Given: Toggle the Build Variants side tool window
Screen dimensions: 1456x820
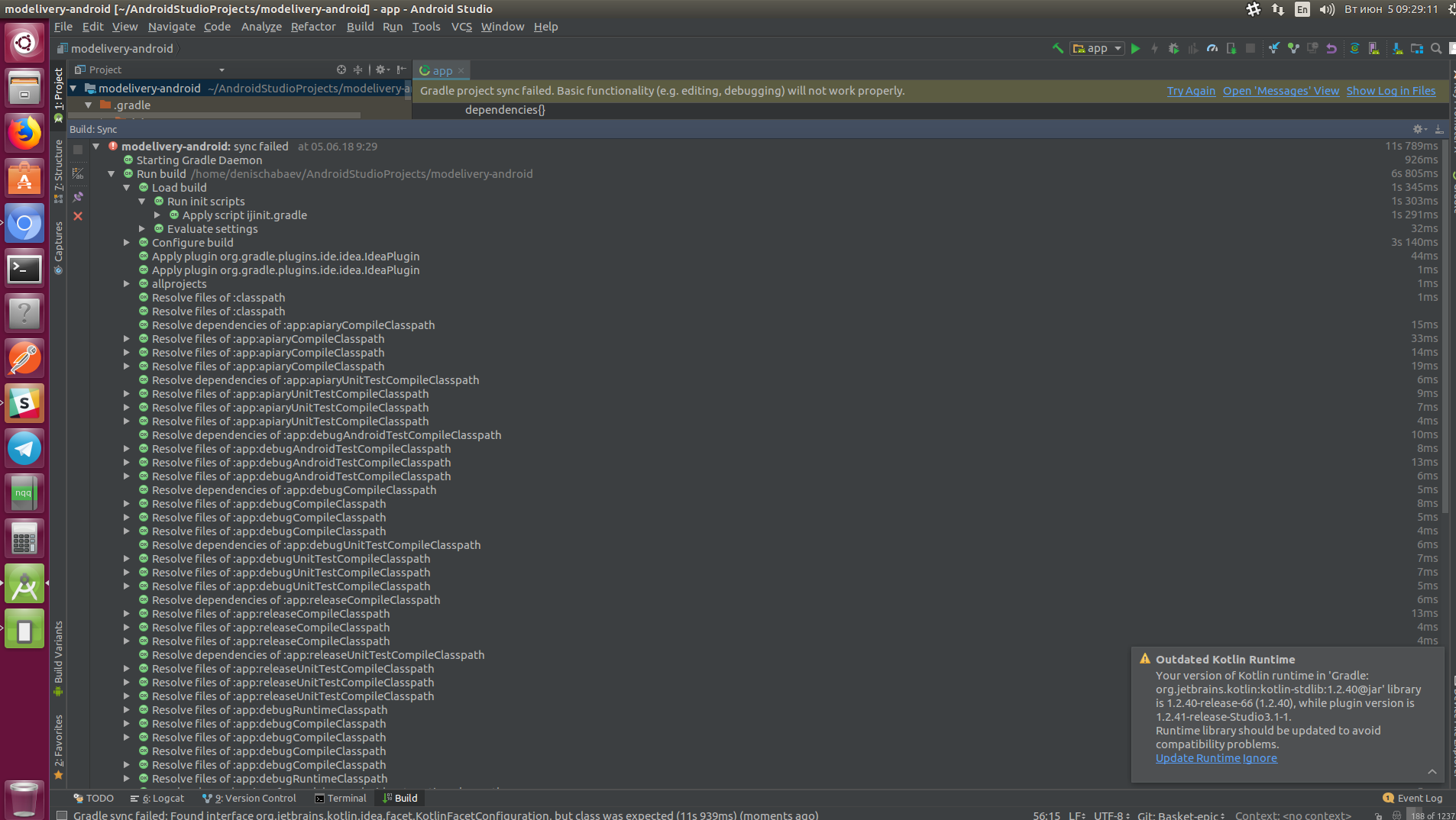Looking at the screenshot, I should pyautogui.click(x=58, y=658).
